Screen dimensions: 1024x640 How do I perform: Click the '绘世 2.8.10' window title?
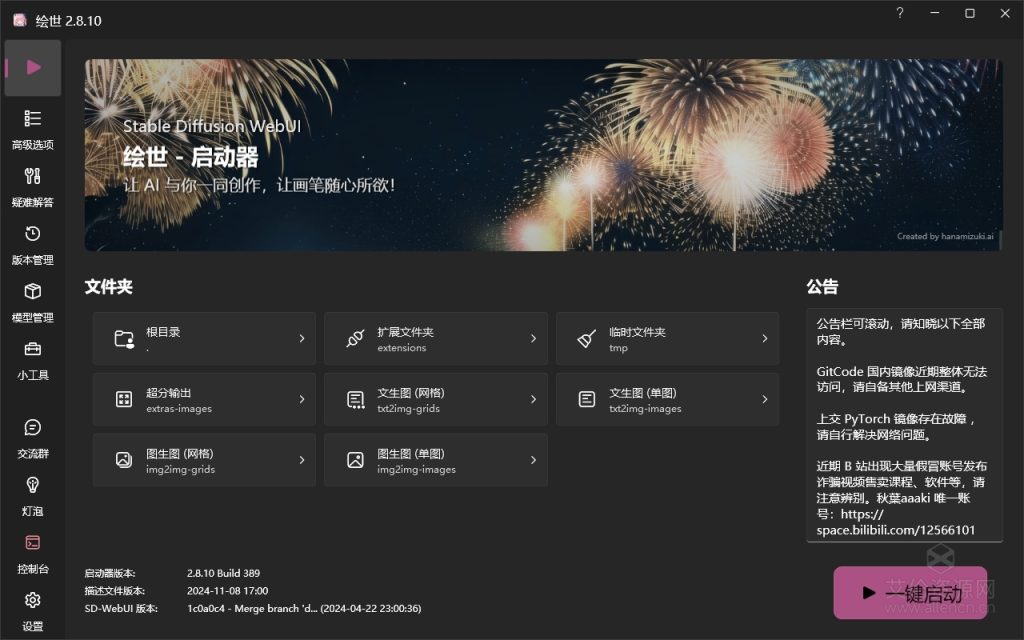(69, 21)
